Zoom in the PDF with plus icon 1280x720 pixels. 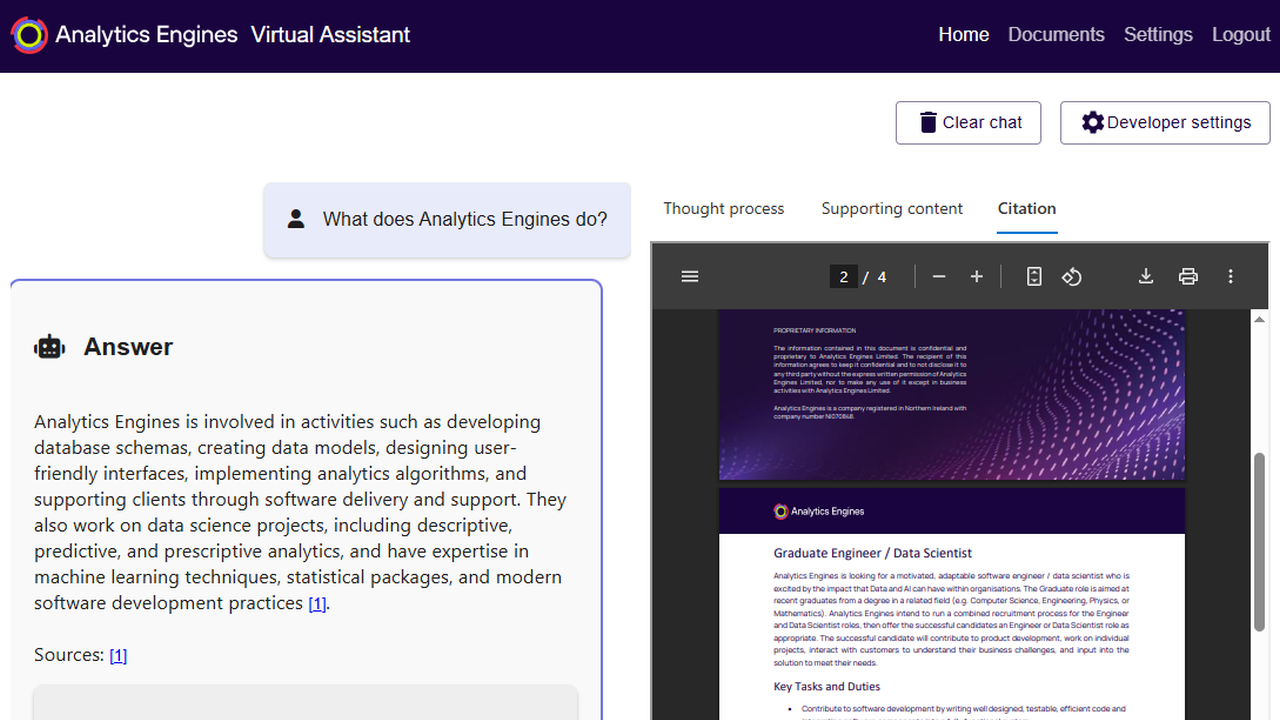coord(977,277)
